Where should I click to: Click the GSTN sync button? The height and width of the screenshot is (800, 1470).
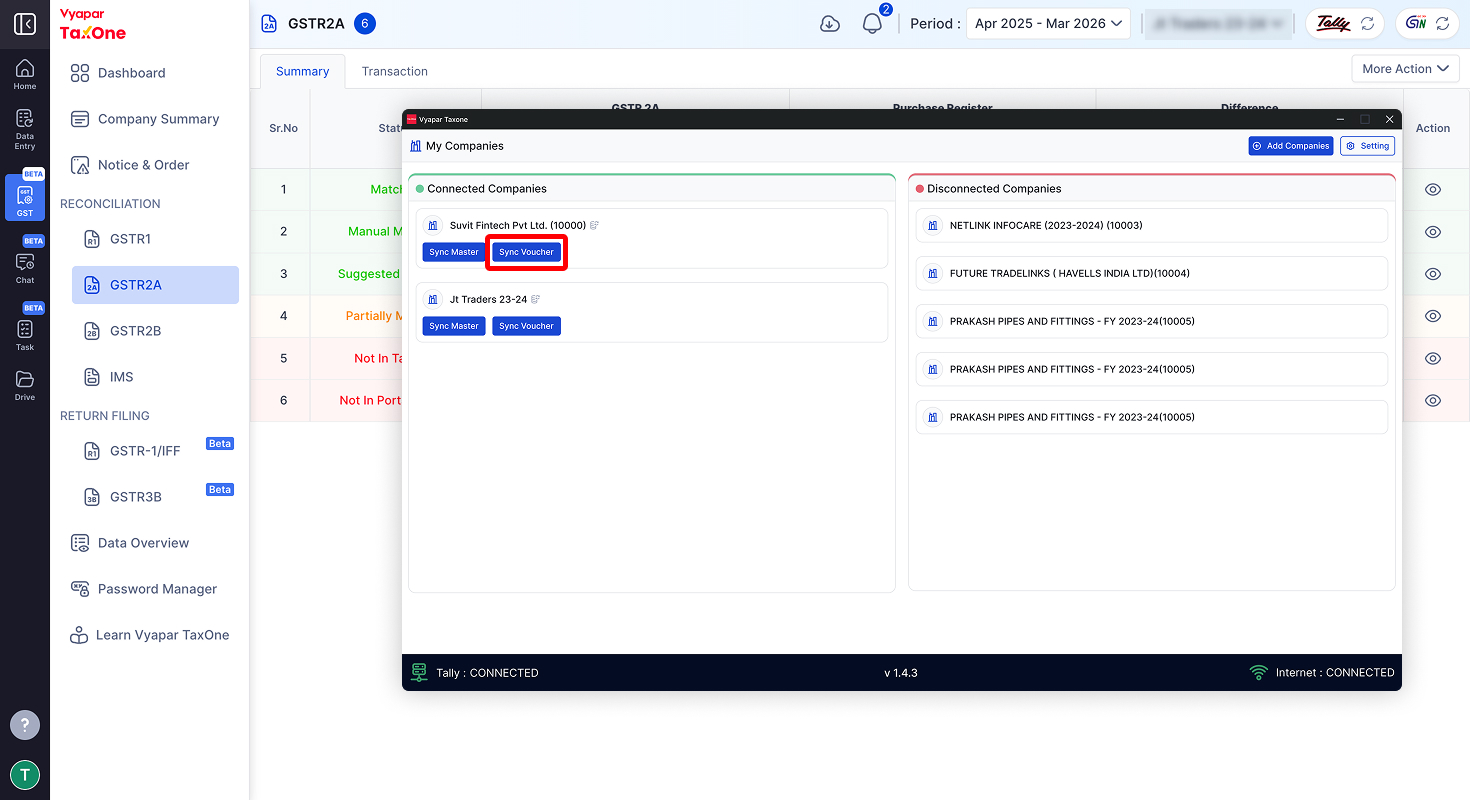click(x=1427, y=24)
